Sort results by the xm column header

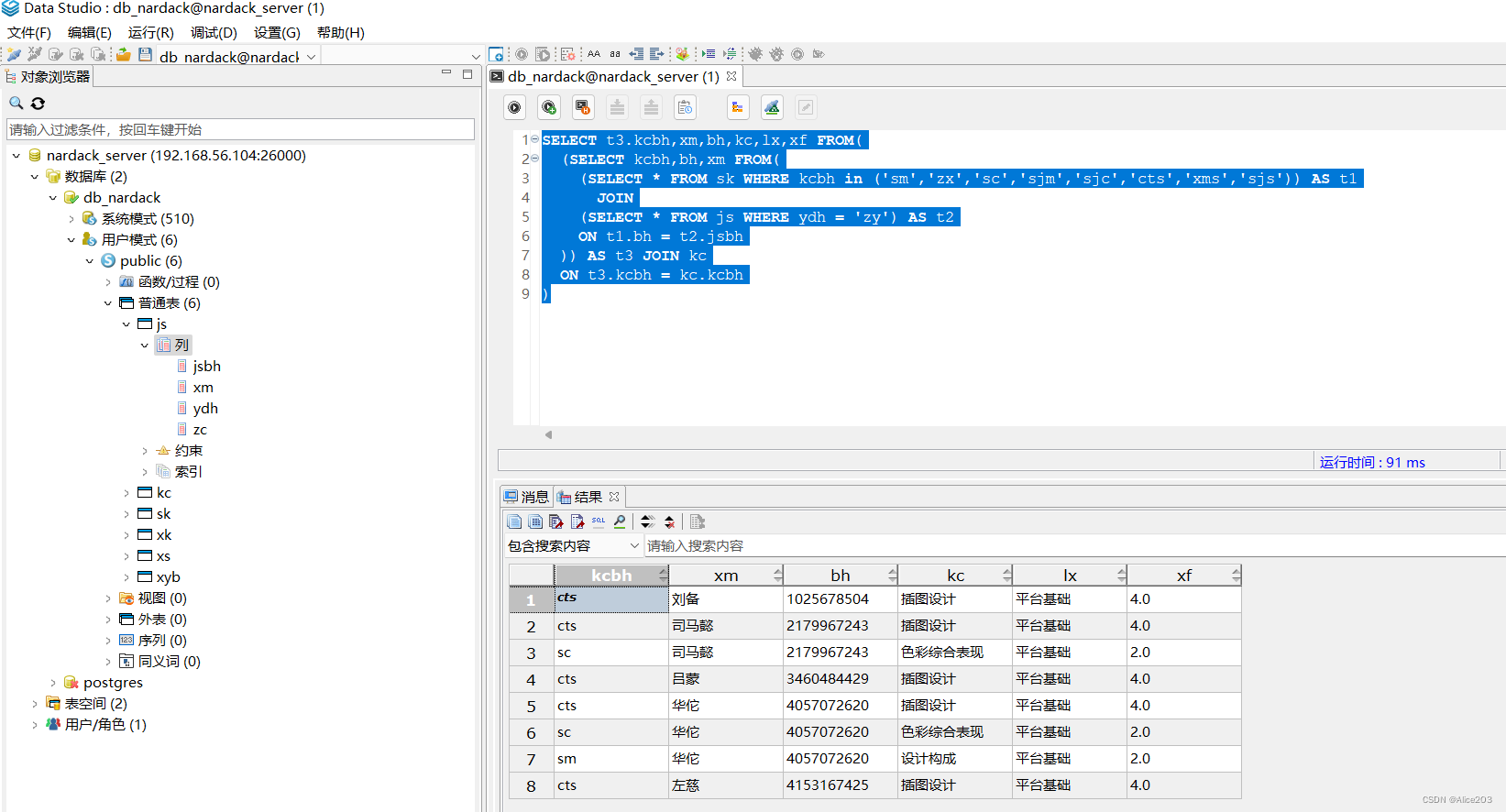(726, 576)
